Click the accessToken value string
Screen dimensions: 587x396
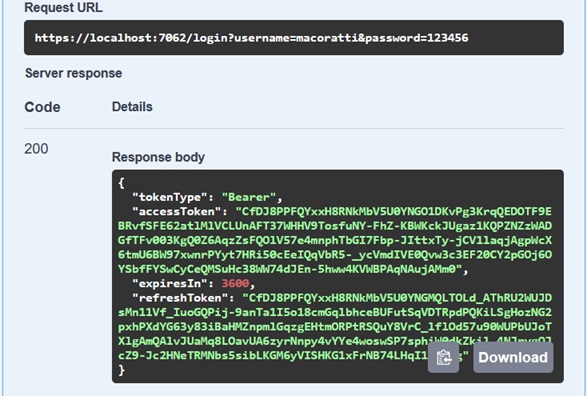coord(335,240)
